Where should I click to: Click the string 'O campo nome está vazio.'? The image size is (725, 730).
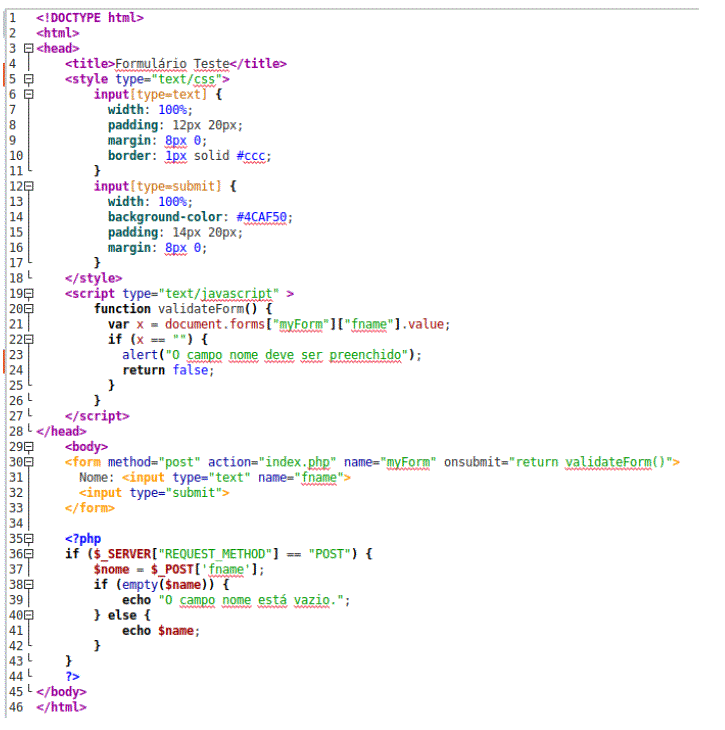point(251,600)
